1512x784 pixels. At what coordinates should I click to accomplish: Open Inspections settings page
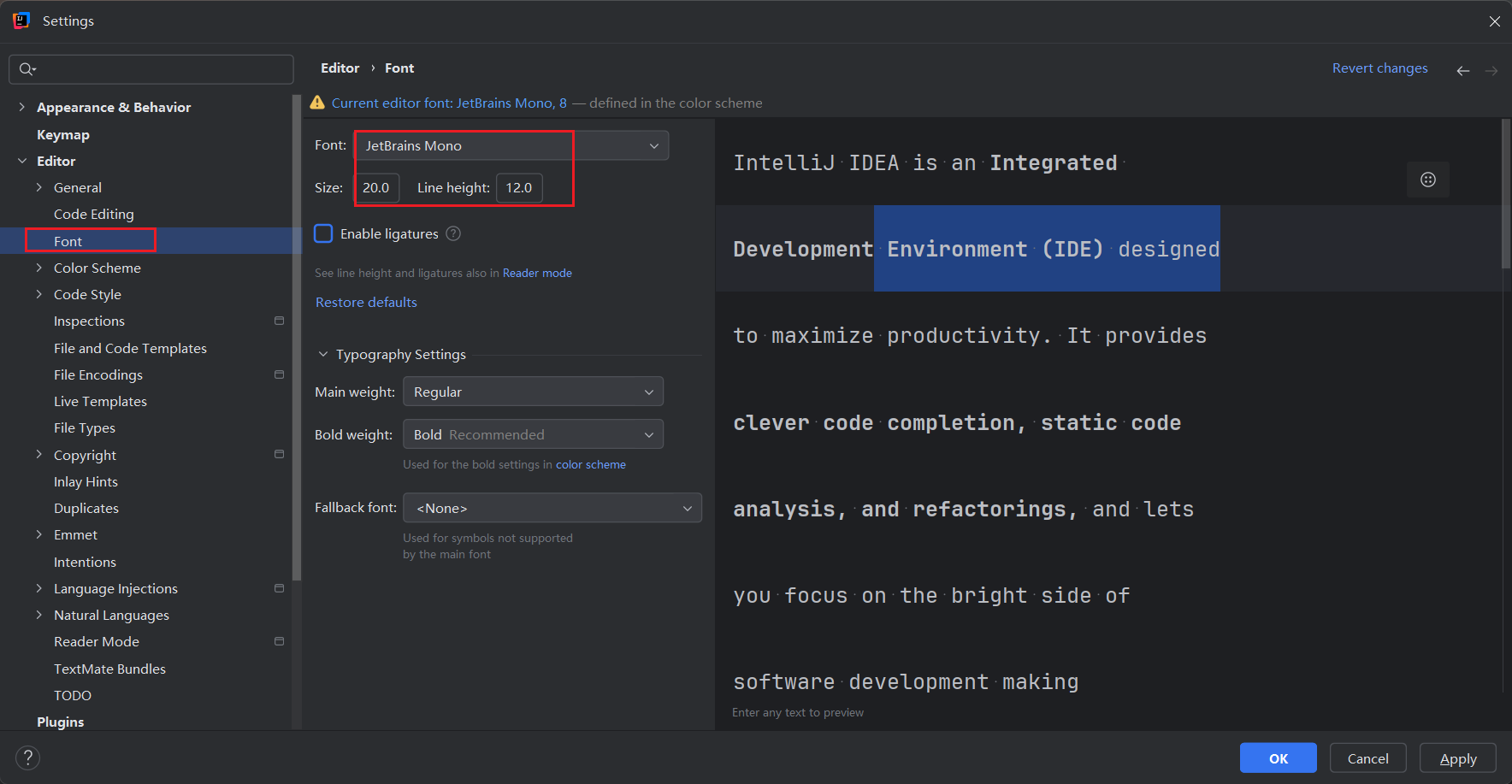tap(89, 321)
